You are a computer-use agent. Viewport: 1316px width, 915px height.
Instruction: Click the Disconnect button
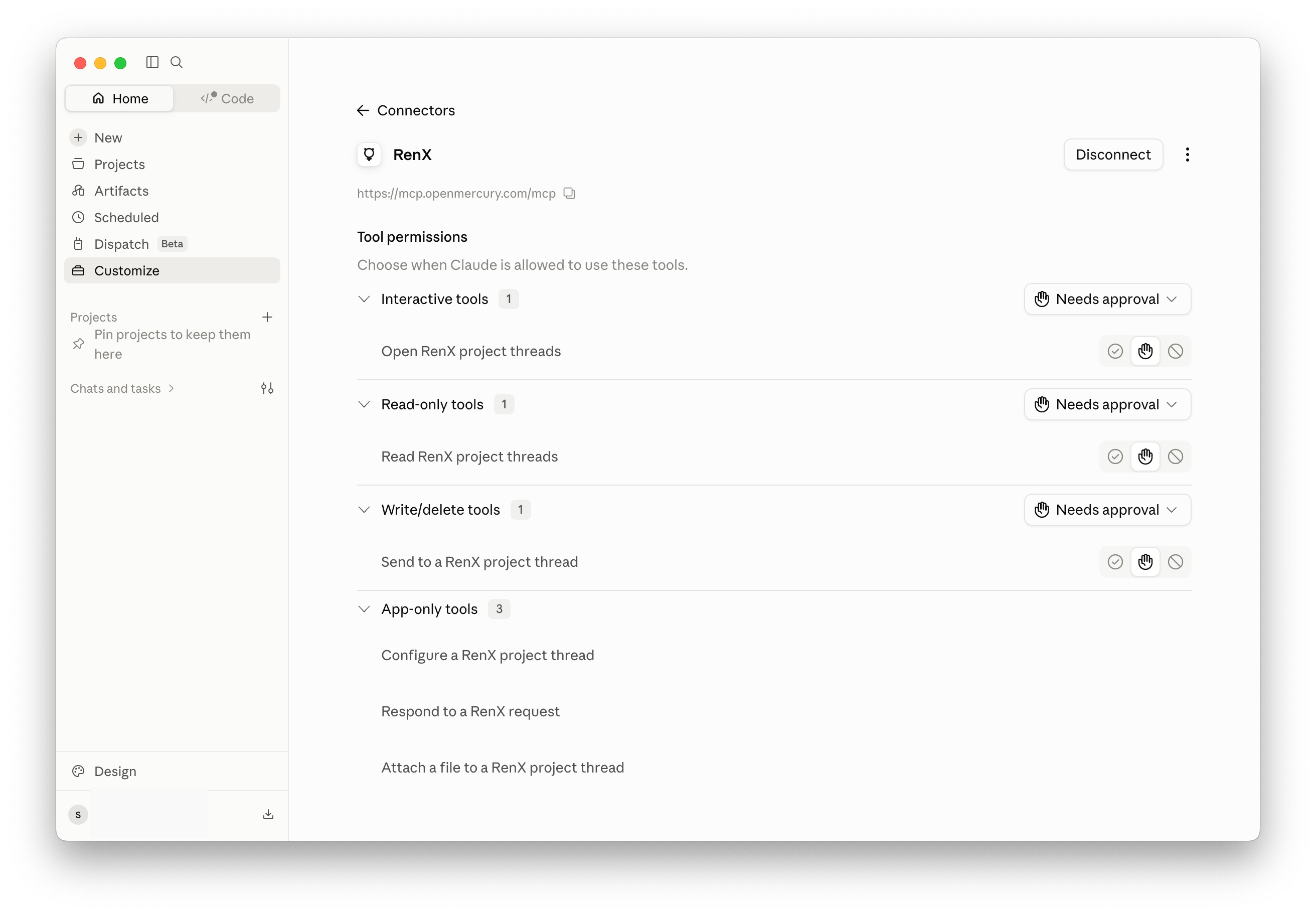(x=1113, y=155)
